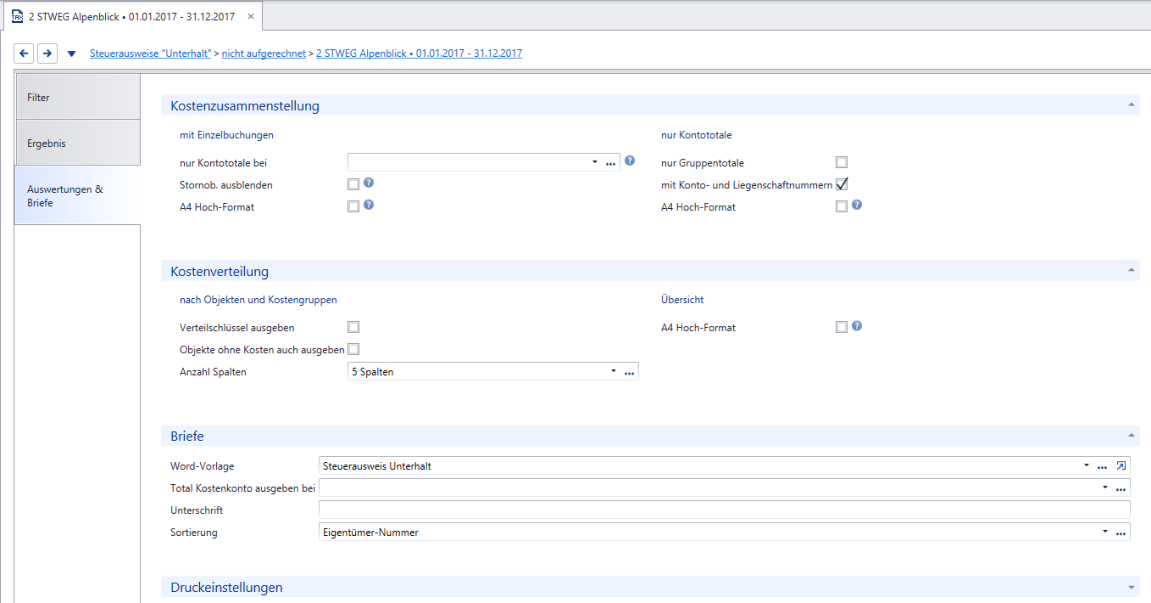Enable Verteilschlüssel ausgeben
The height and width of the screenshot is (603, 1151).
coord(353,328)
